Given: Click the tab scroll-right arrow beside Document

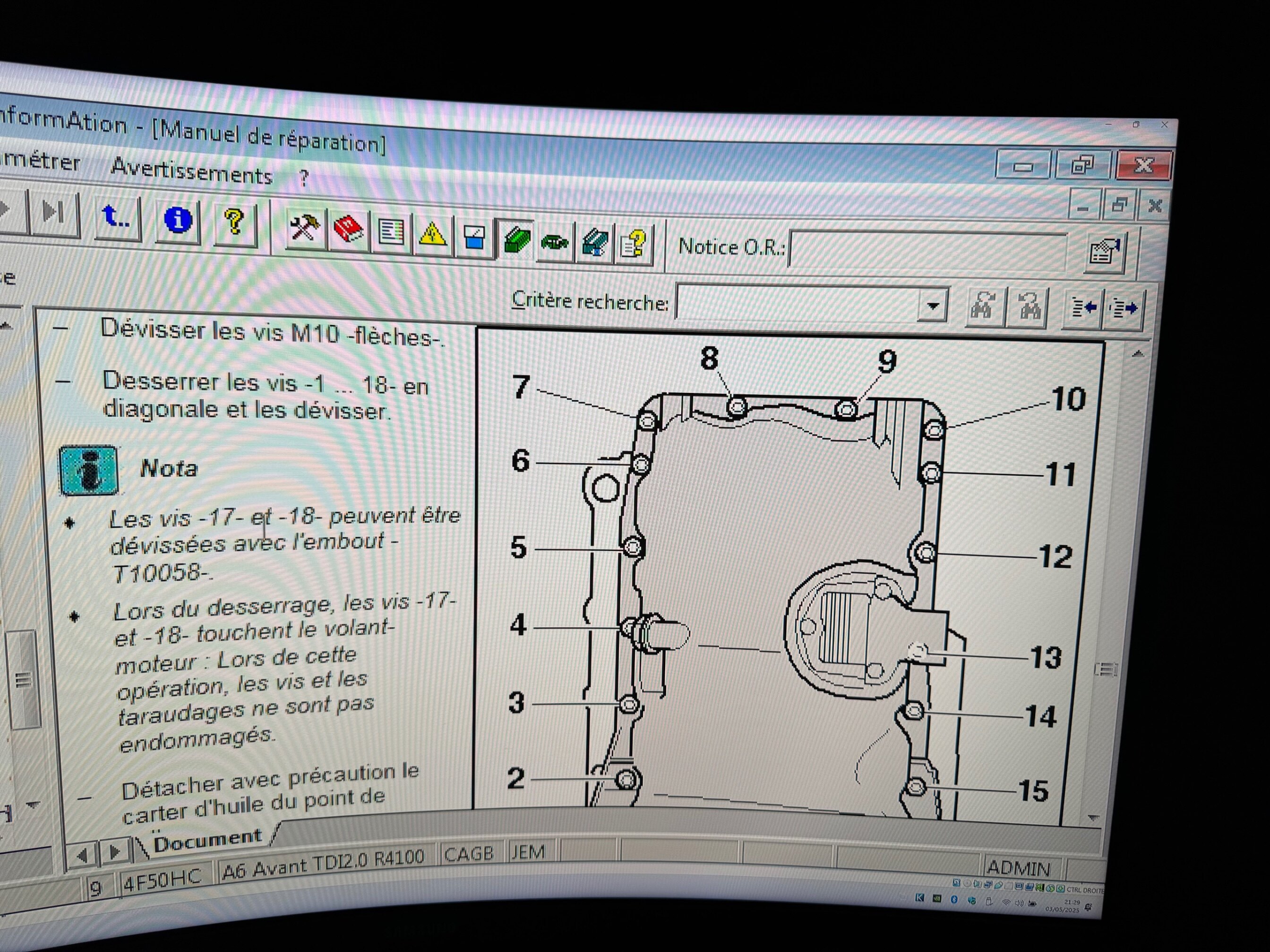Looking at the screenshot, I should click(114, 851).
